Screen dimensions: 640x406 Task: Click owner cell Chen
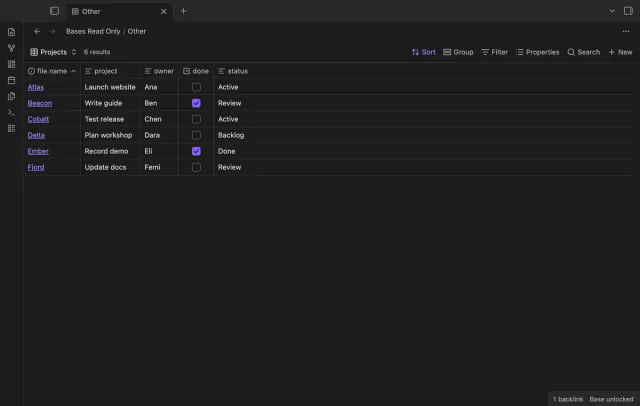pos(159,119)
